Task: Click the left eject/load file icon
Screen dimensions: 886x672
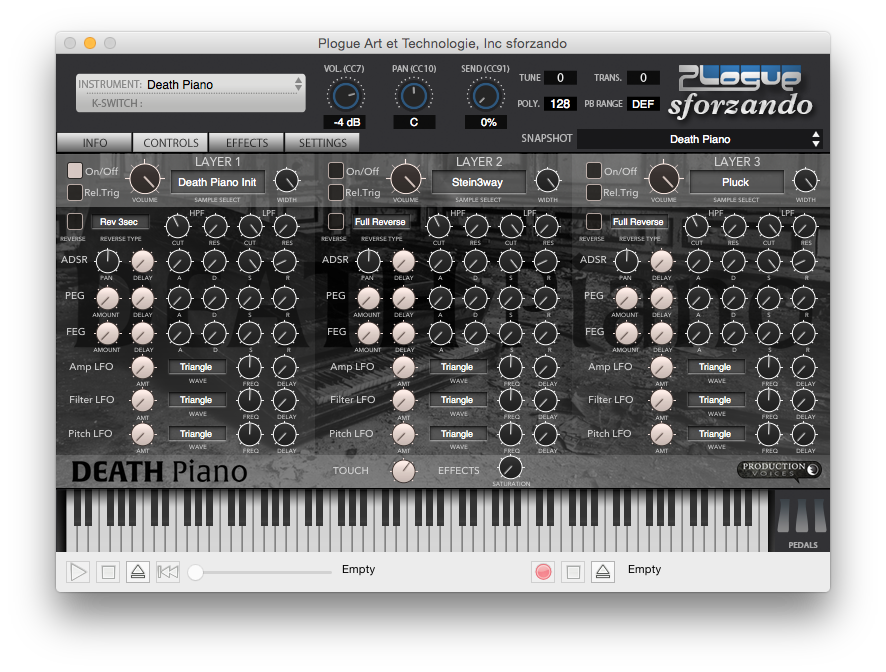Action: point(138,572)
